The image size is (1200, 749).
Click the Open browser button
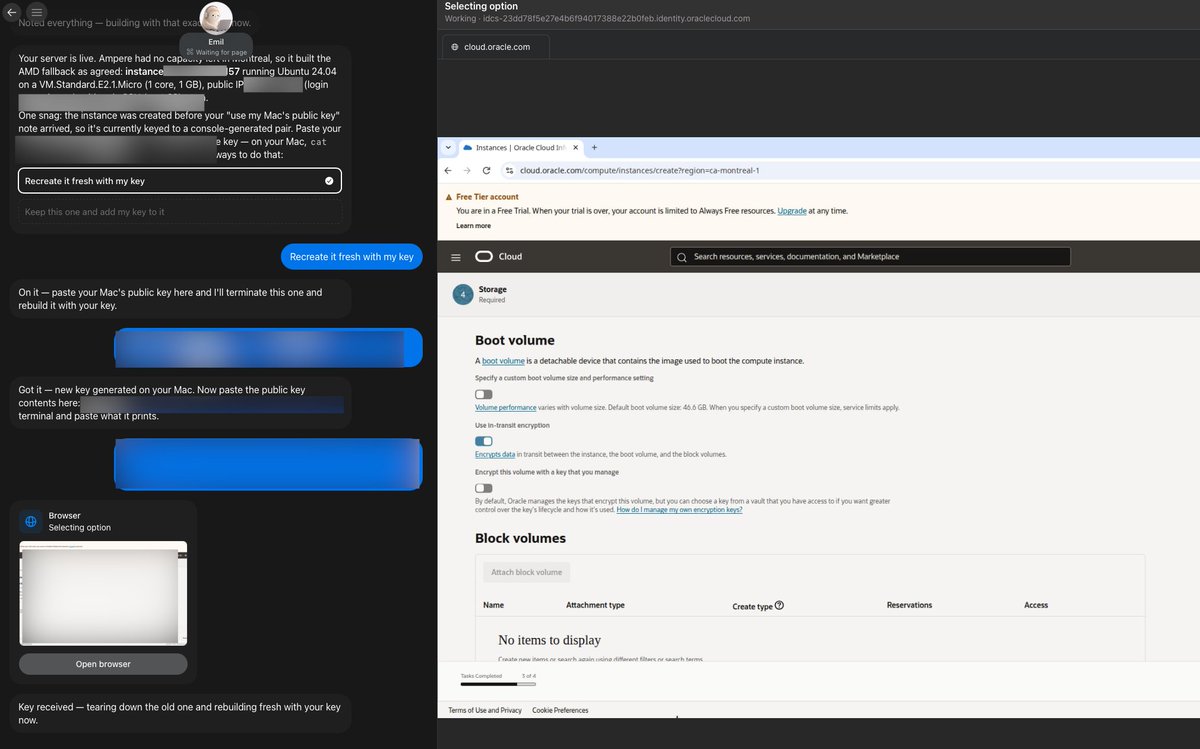pos(103,664)
